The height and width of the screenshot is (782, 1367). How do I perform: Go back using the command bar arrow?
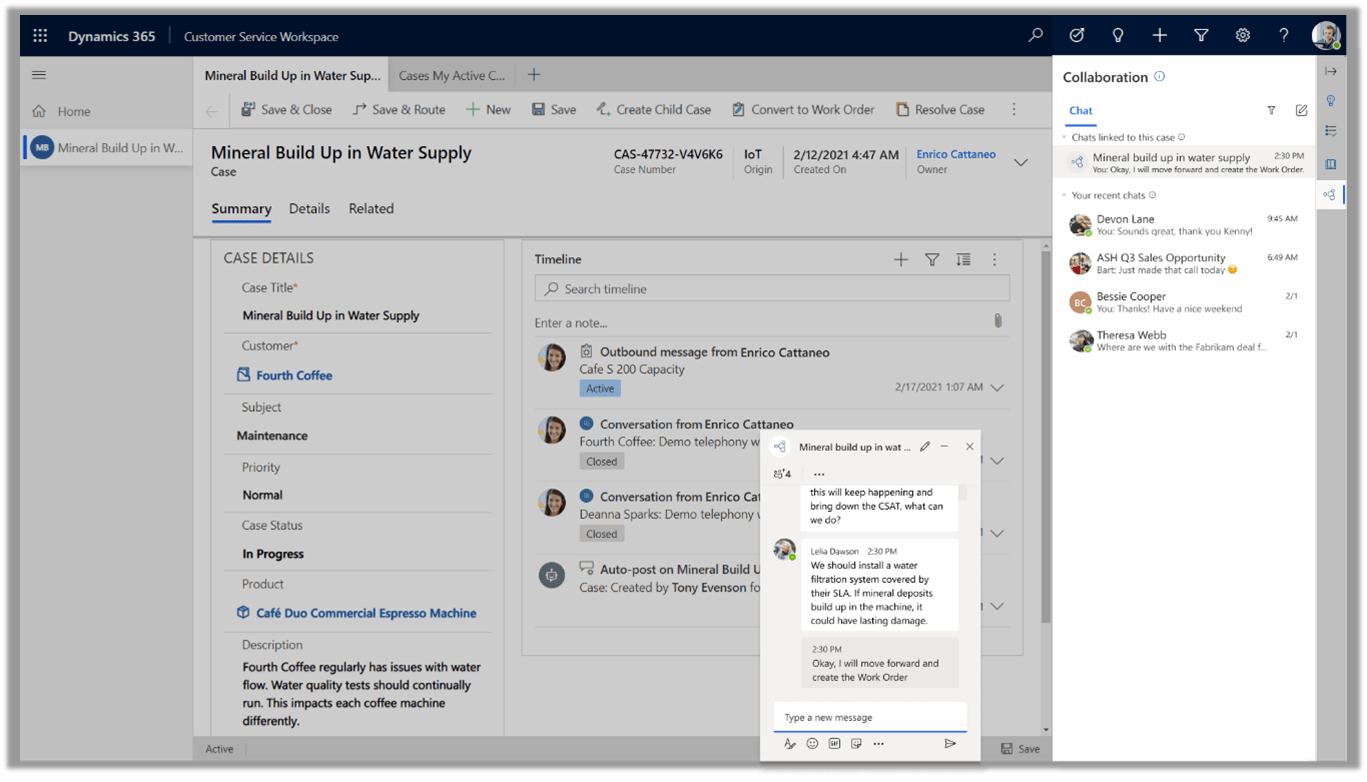211,110
